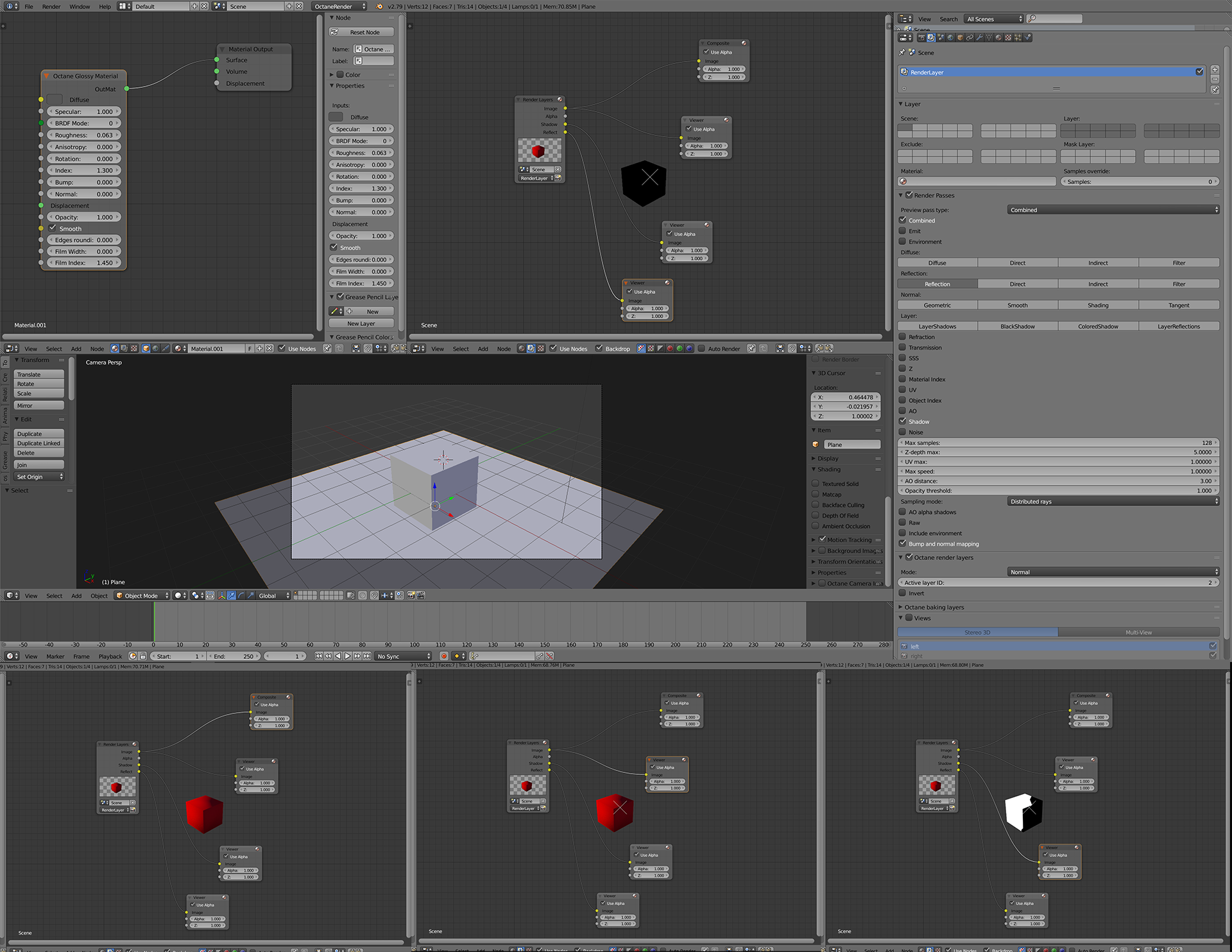This screenshot has width=1232, height=952.
Task: Click the timeline record auto-keyframe button
Action: tap(443, 656)
